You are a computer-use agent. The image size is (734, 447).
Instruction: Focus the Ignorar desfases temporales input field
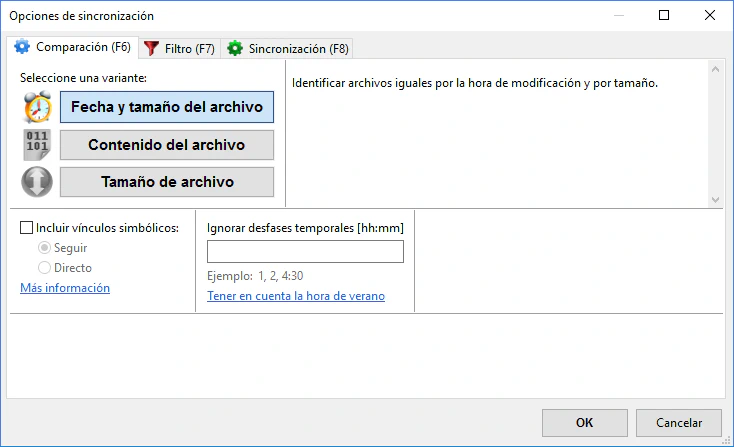click(305, 252)
